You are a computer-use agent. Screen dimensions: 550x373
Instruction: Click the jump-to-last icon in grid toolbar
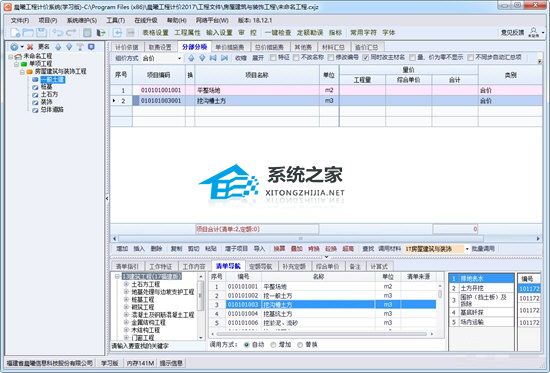[x=224, y=58]
